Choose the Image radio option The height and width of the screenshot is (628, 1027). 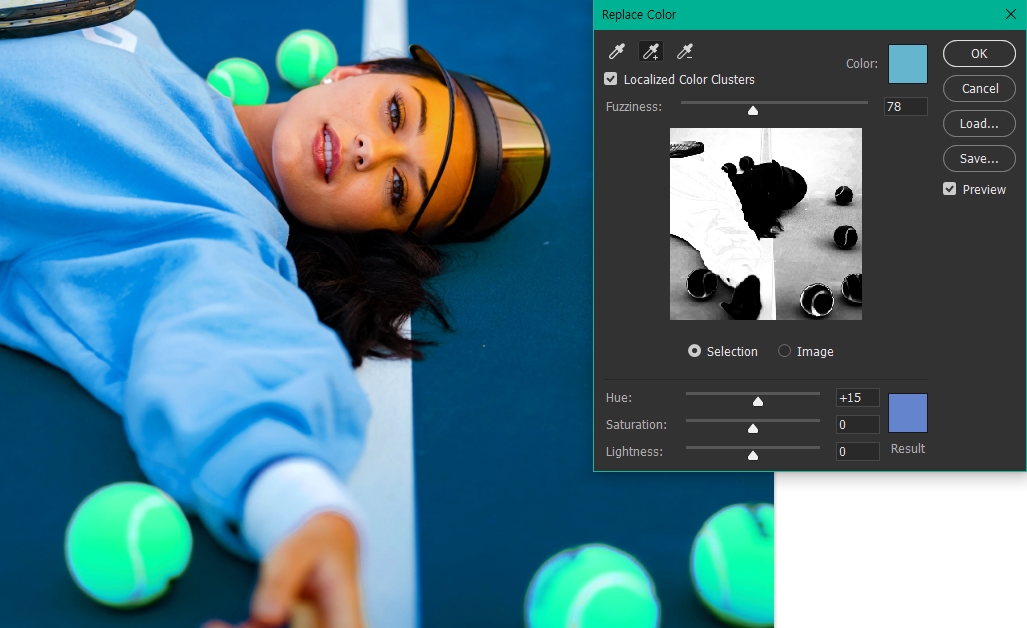point(784,351)
